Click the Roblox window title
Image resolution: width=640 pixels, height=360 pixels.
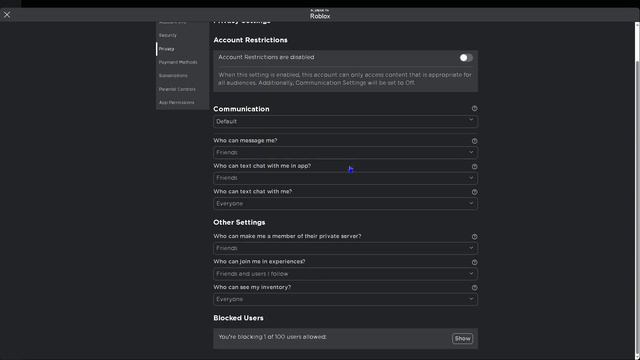point(320,16)
